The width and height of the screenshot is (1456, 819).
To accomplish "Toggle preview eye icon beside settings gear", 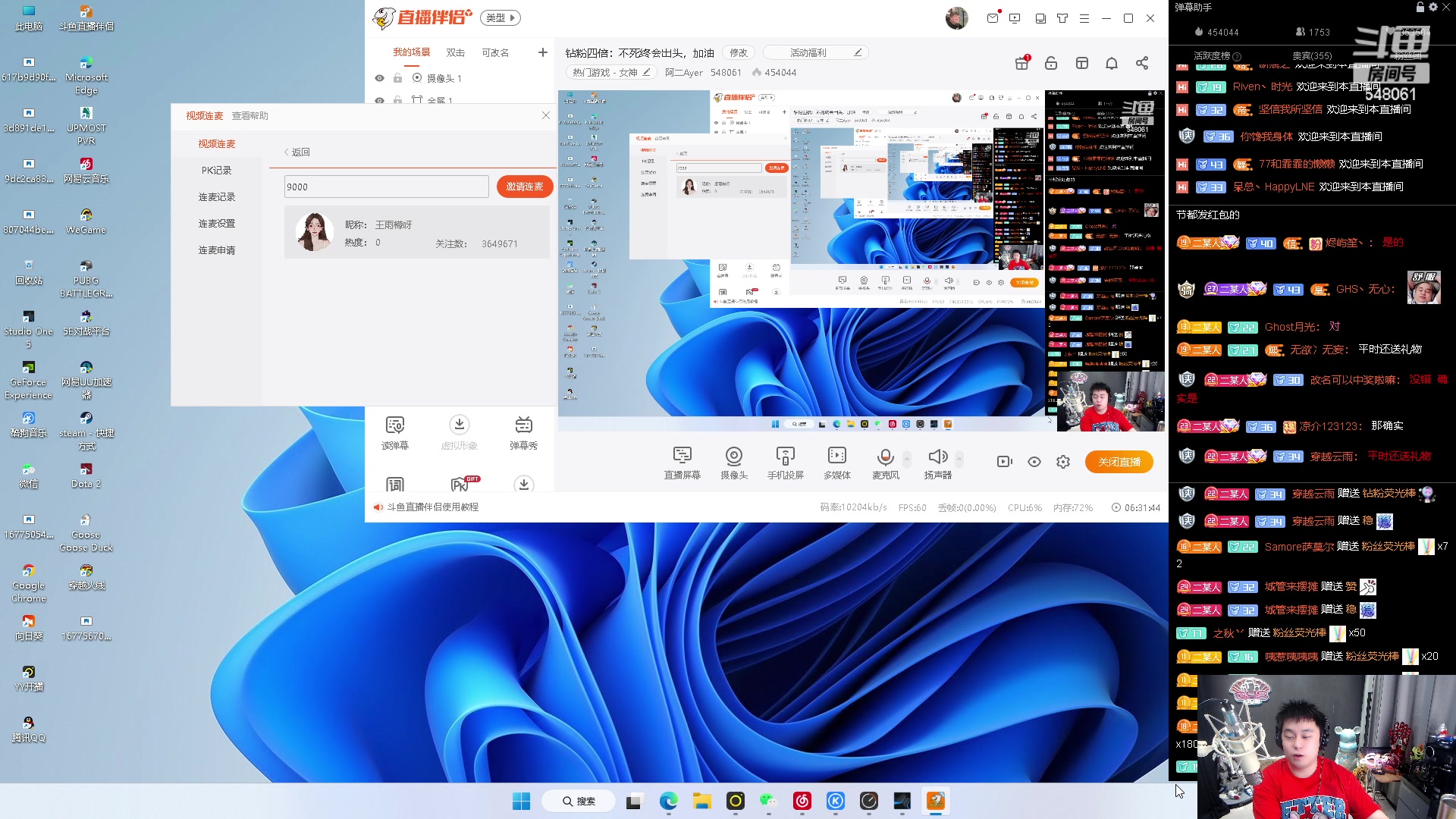I will 1034,462.
